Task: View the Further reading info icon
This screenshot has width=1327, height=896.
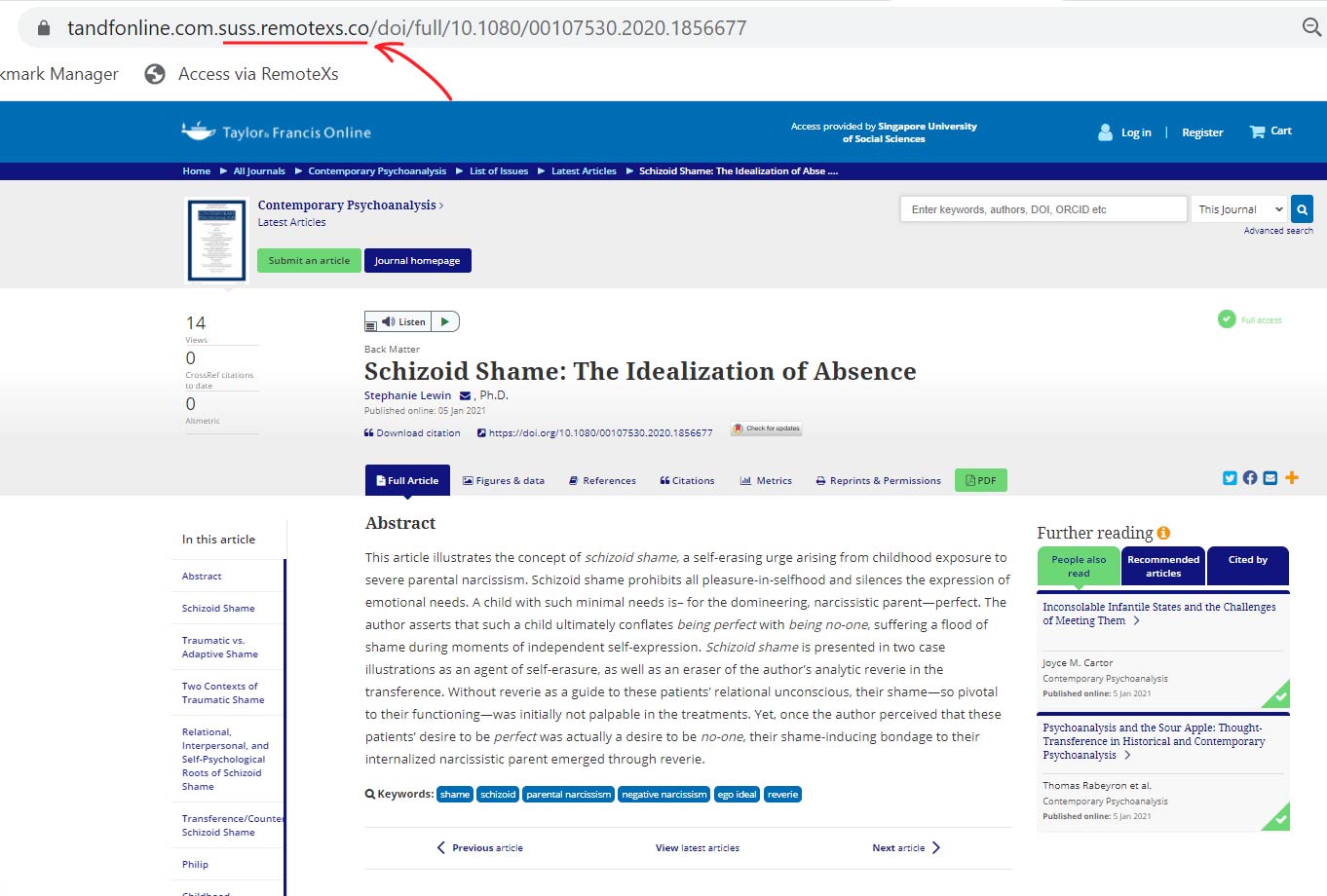Action: (1164, 532)
